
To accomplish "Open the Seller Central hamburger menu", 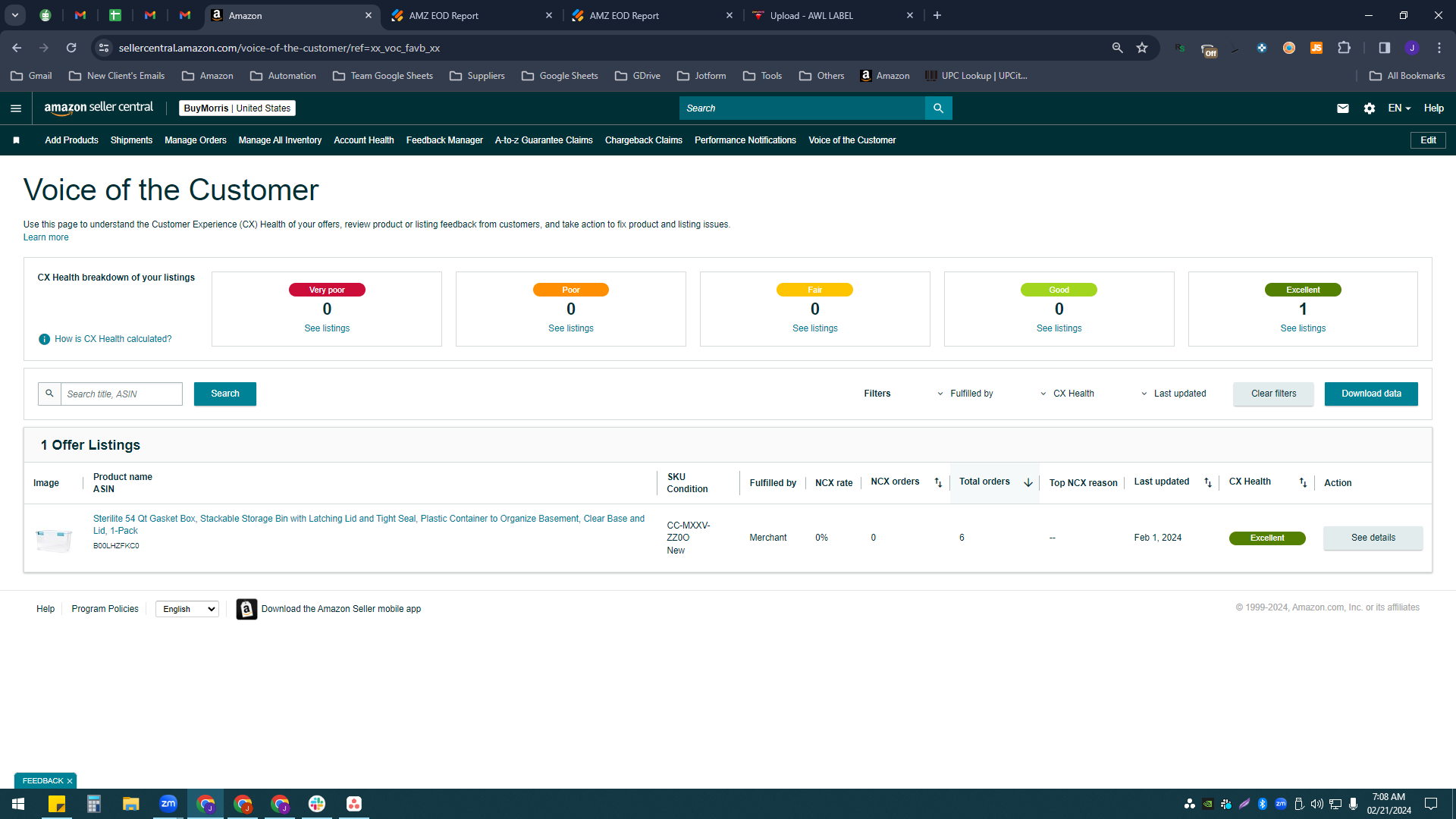I will (x=16, y=108).
